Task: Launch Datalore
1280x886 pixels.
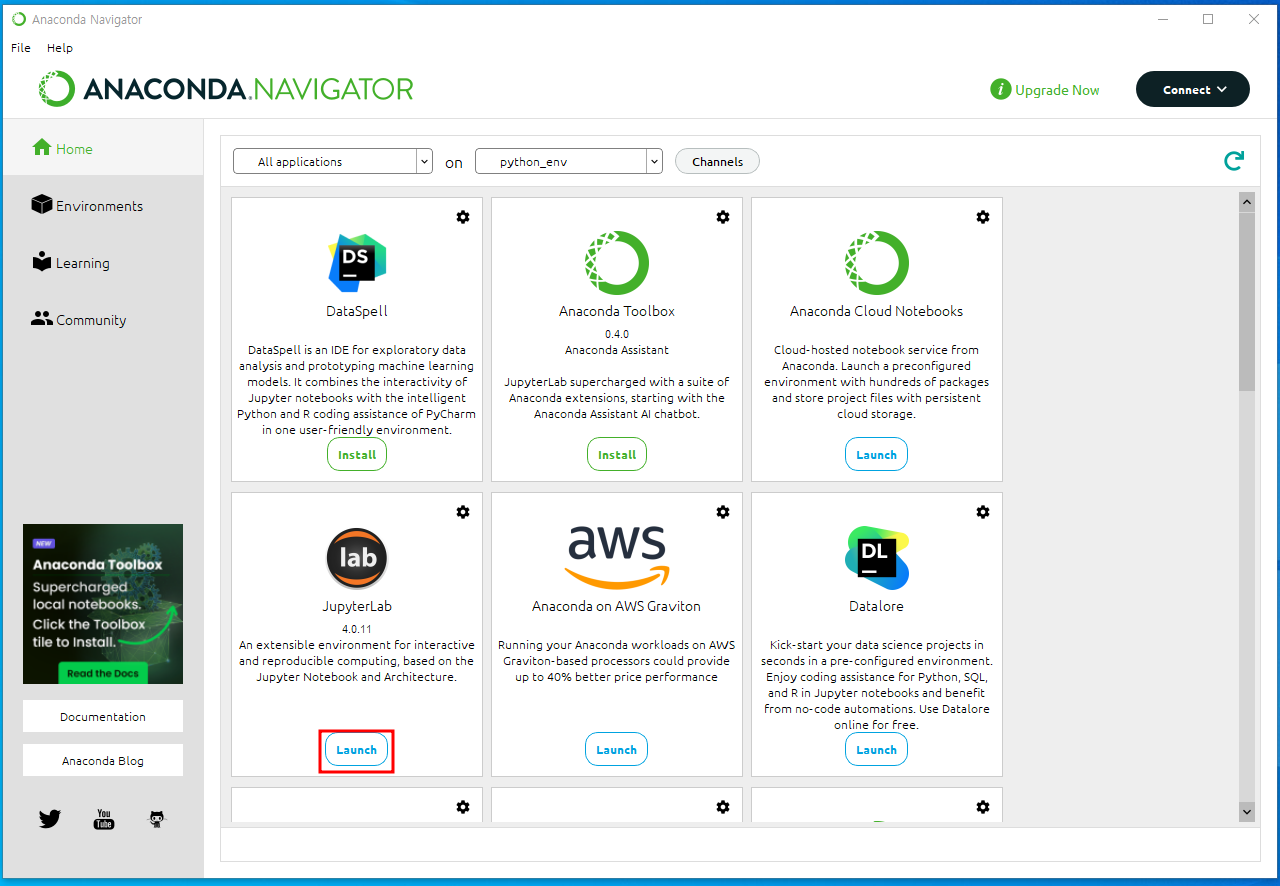Action: (877, 749)
